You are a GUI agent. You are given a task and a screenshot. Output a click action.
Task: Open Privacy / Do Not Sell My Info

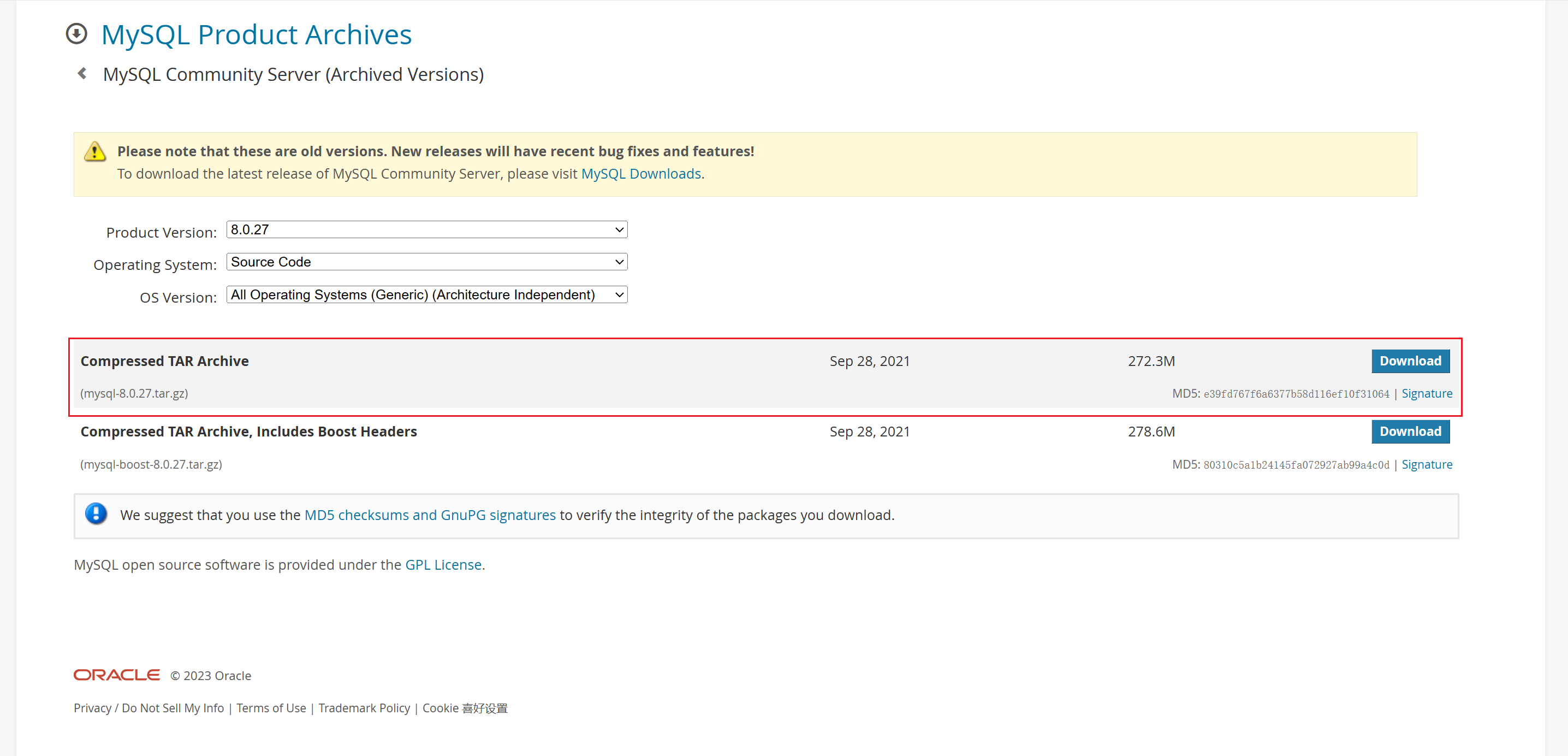(x=149, y=708)
